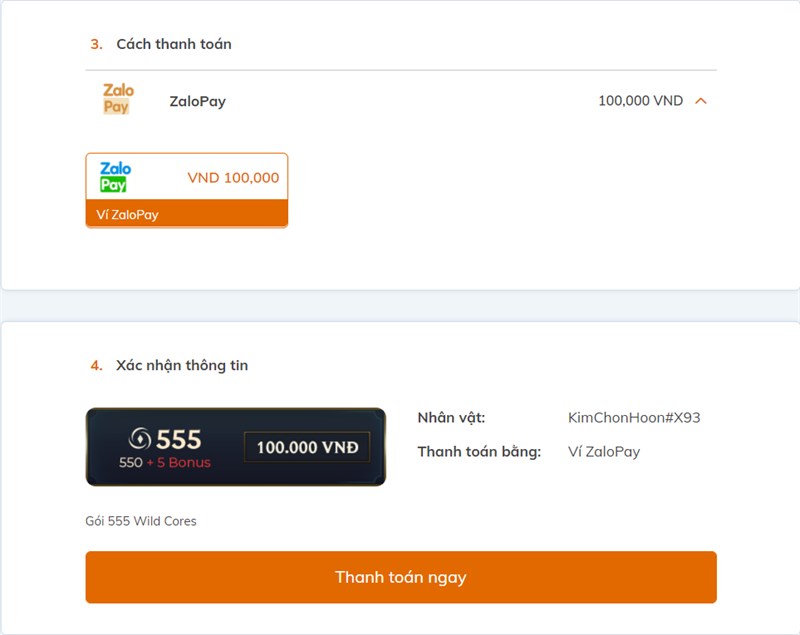Click the Wild Cores swirl icon
This screenshot has width=800, height=635.
point(141,438)
